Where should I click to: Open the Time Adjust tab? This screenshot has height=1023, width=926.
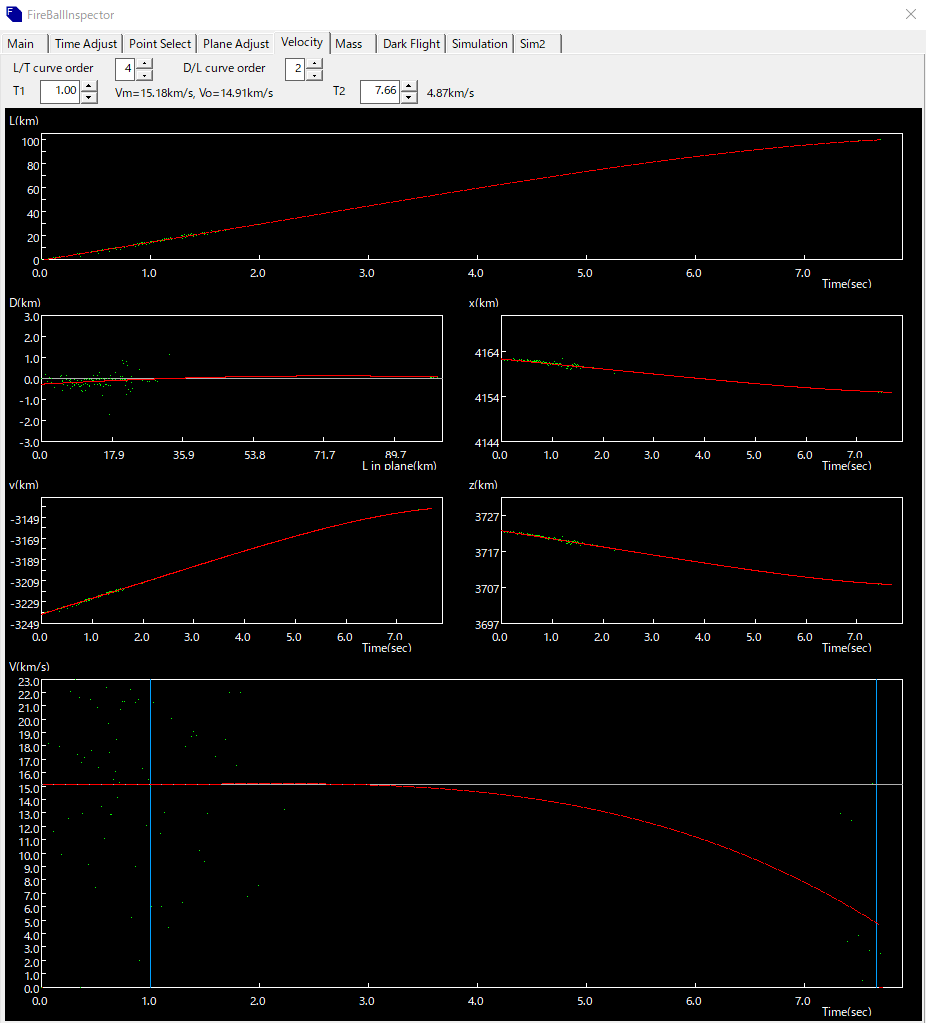pos(85,44)
